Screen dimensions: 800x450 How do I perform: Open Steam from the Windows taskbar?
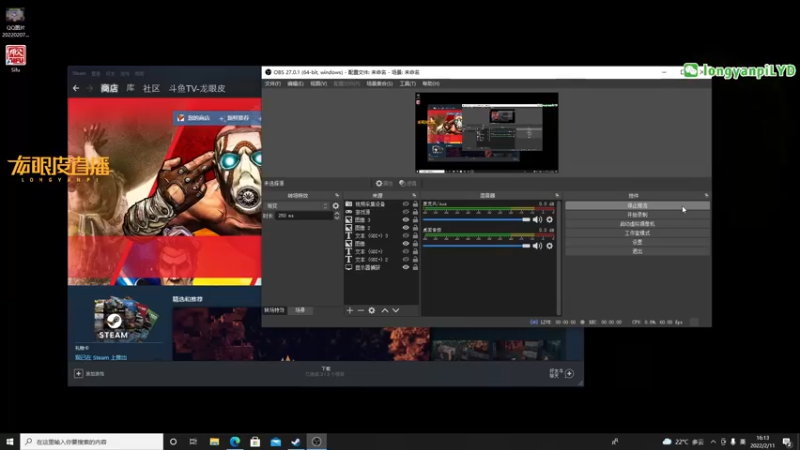pyautogui.click(x=296, y=441)
